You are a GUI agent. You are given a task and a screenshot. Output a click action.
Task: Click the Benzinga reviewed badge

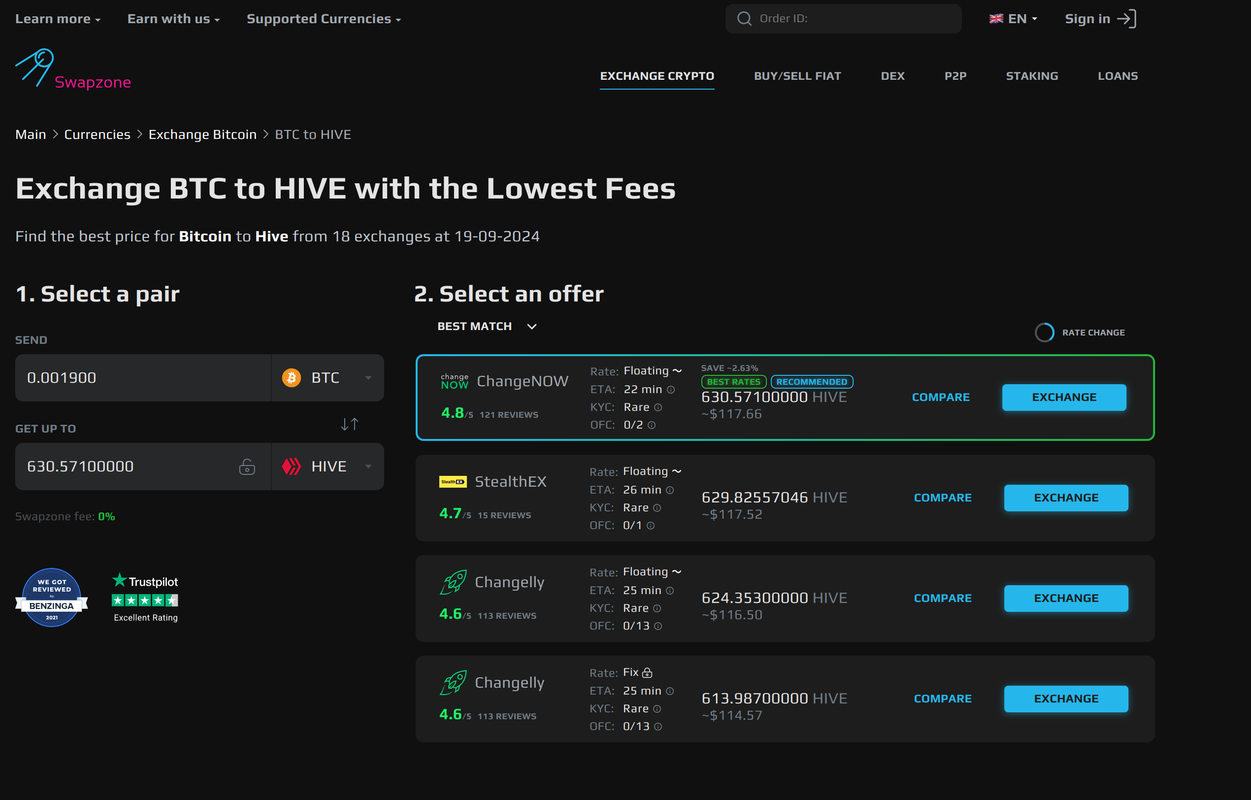pyautogui.click(x=52, y=598)
